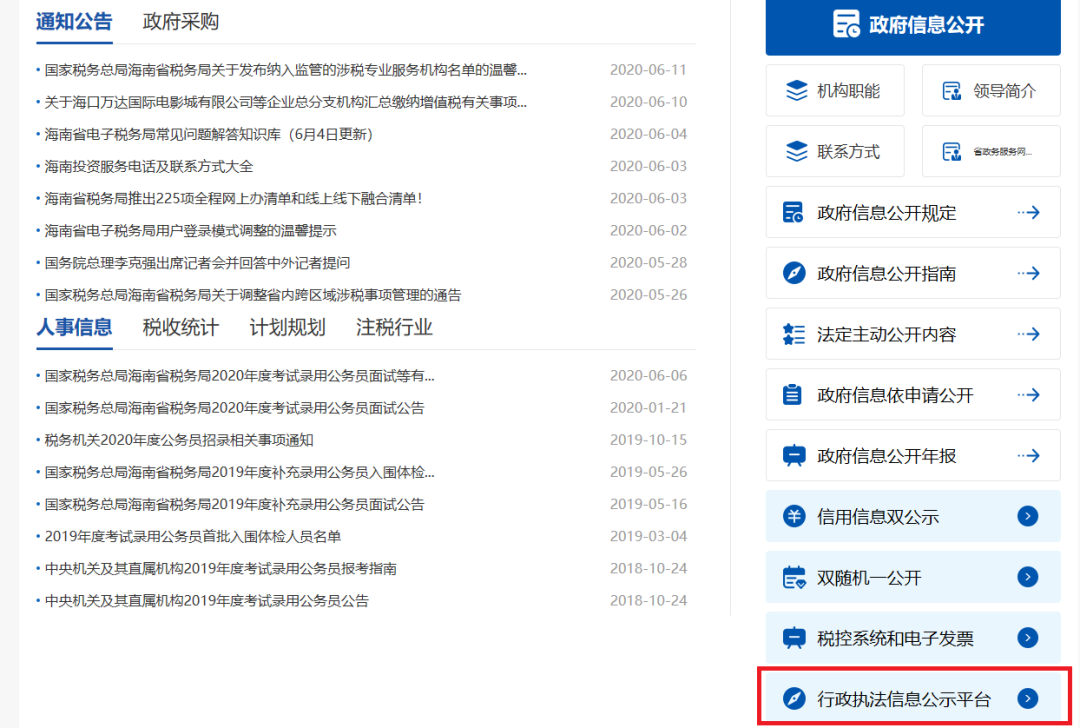Screen dimensions: 1080x728
Task: Click the date 2020-06-10
Action: tap(648, 102)
